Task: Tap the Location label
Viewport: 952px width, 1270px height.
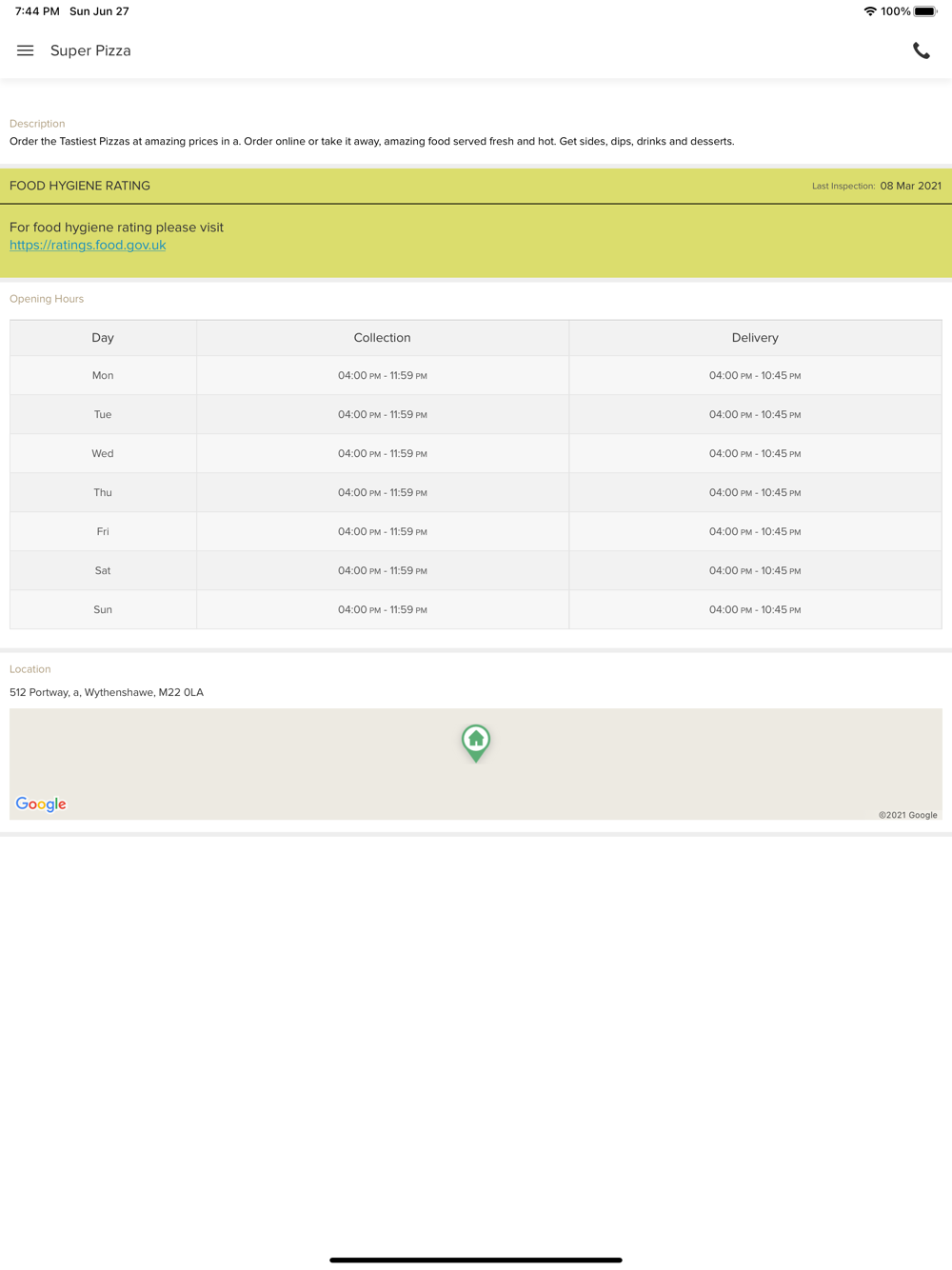Action: point(30,669)
